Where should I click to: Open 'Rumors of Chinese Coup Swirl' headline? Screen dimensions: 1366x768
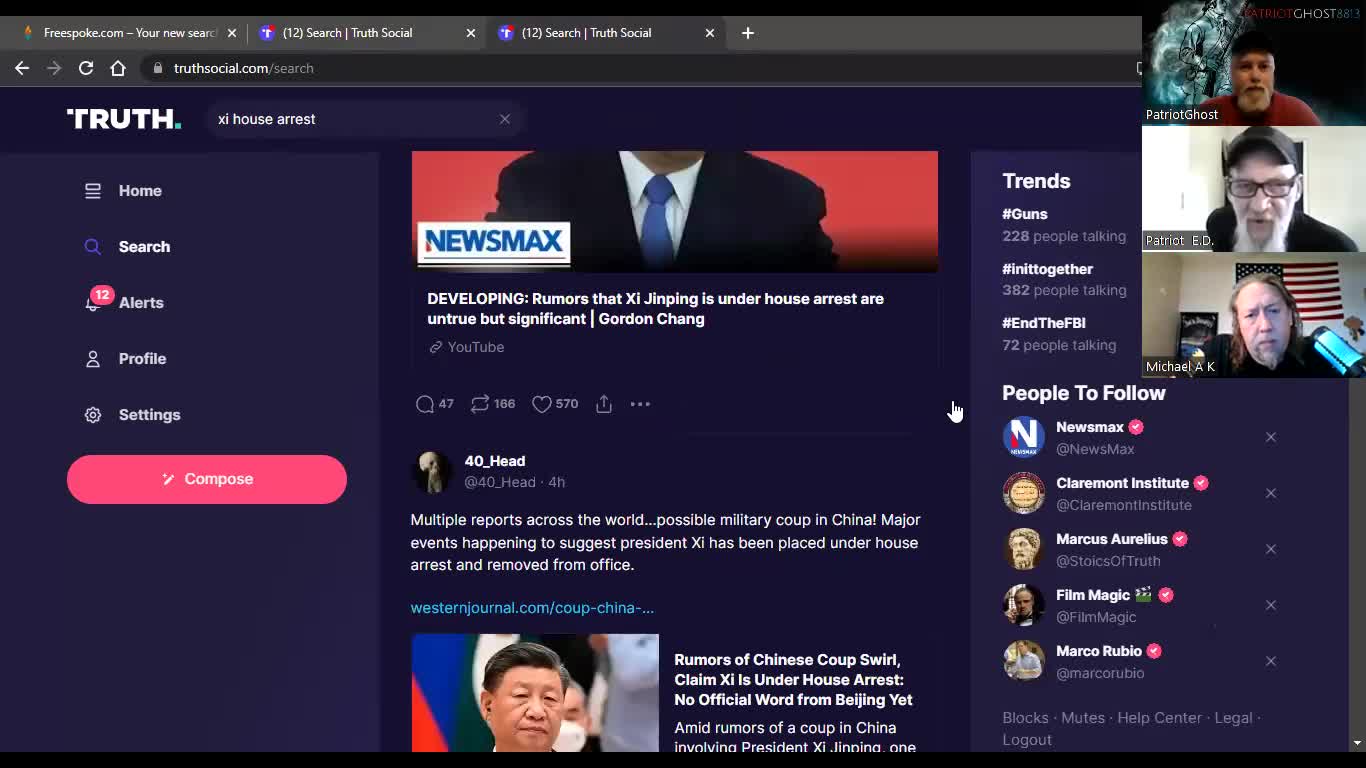(x=793, y=680)
